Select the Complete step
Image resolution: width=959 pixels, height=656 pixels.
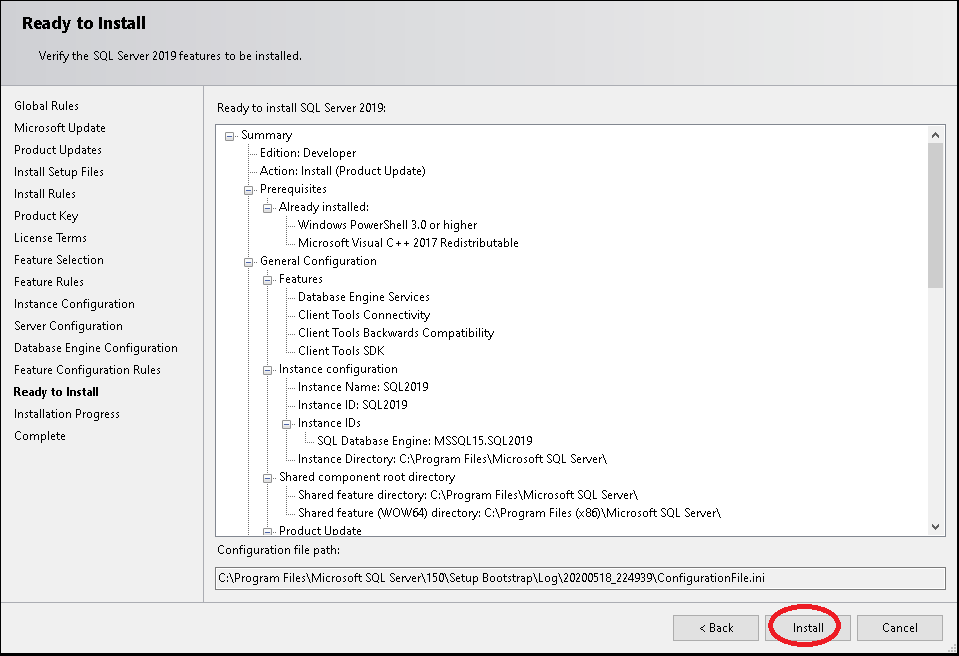coord(40,436)
